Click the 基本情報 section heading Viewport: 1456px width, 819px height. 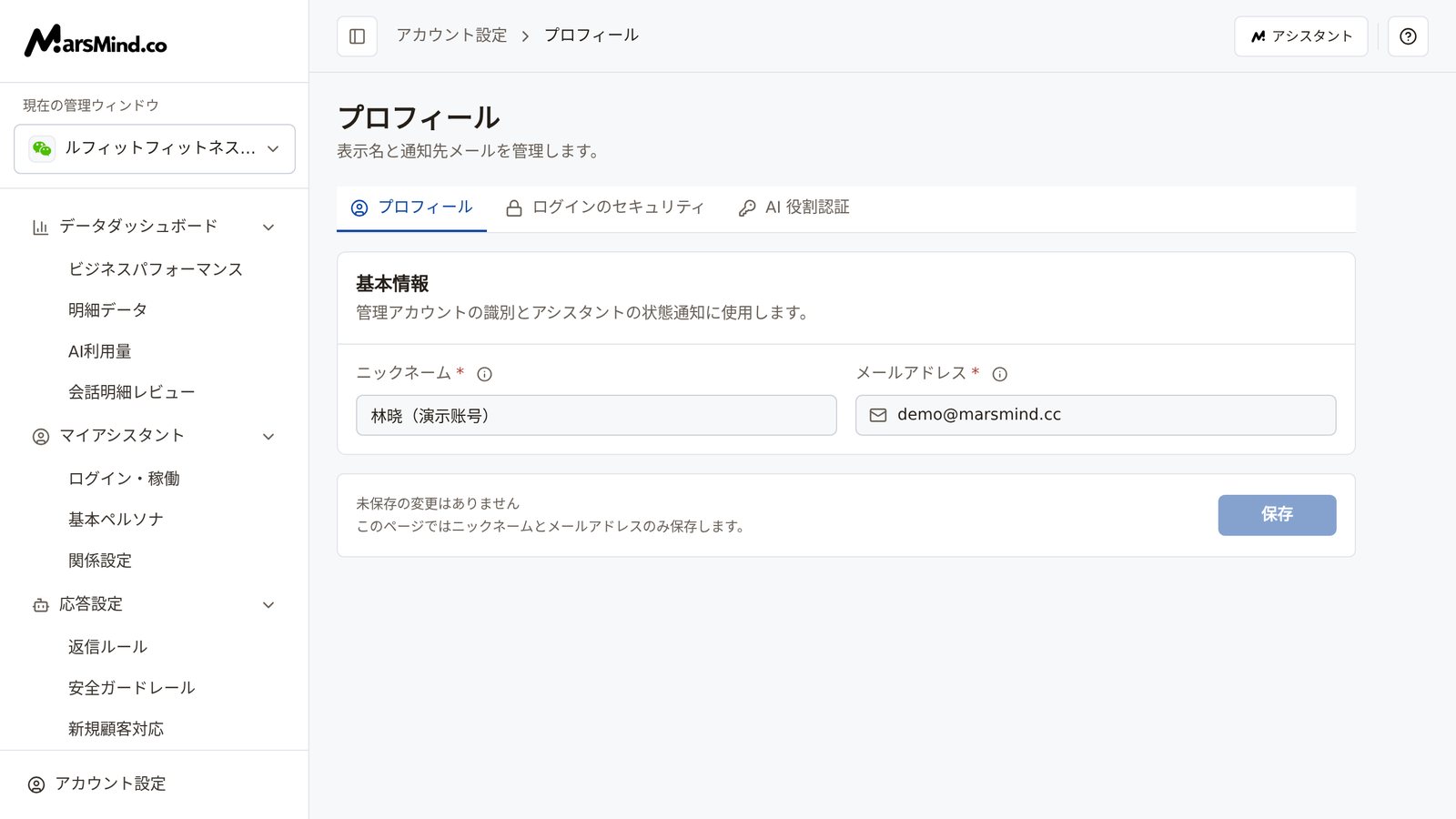coord(392,284)
